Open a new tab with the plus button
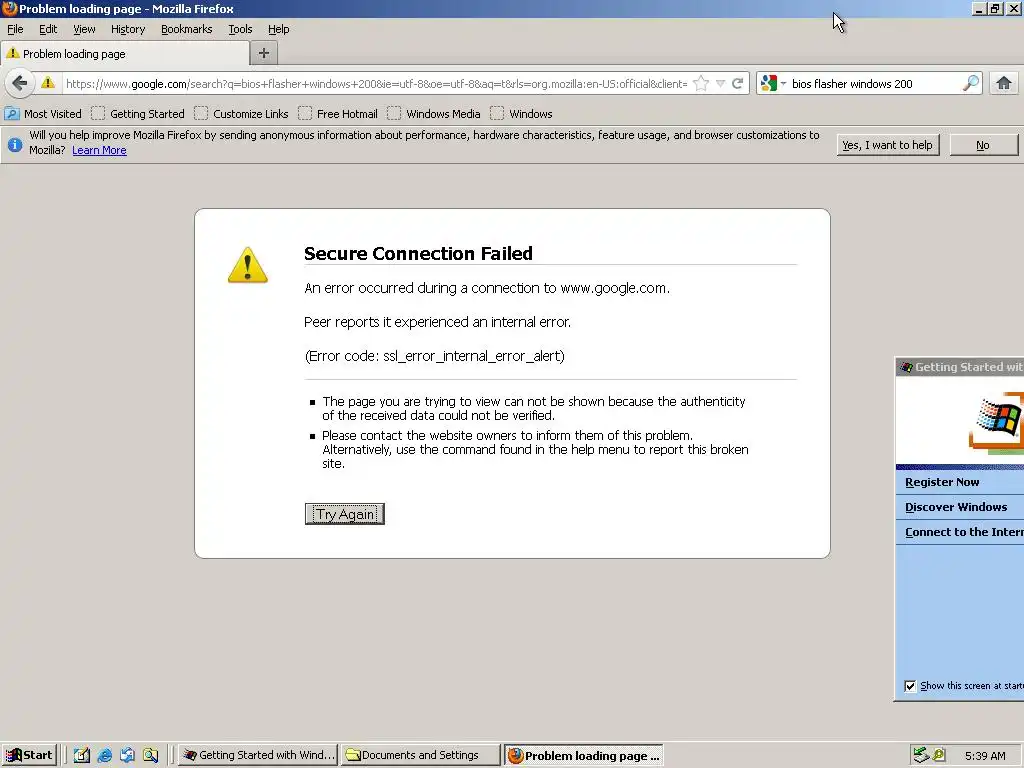Screen dimensions: 1024x768 264,54
